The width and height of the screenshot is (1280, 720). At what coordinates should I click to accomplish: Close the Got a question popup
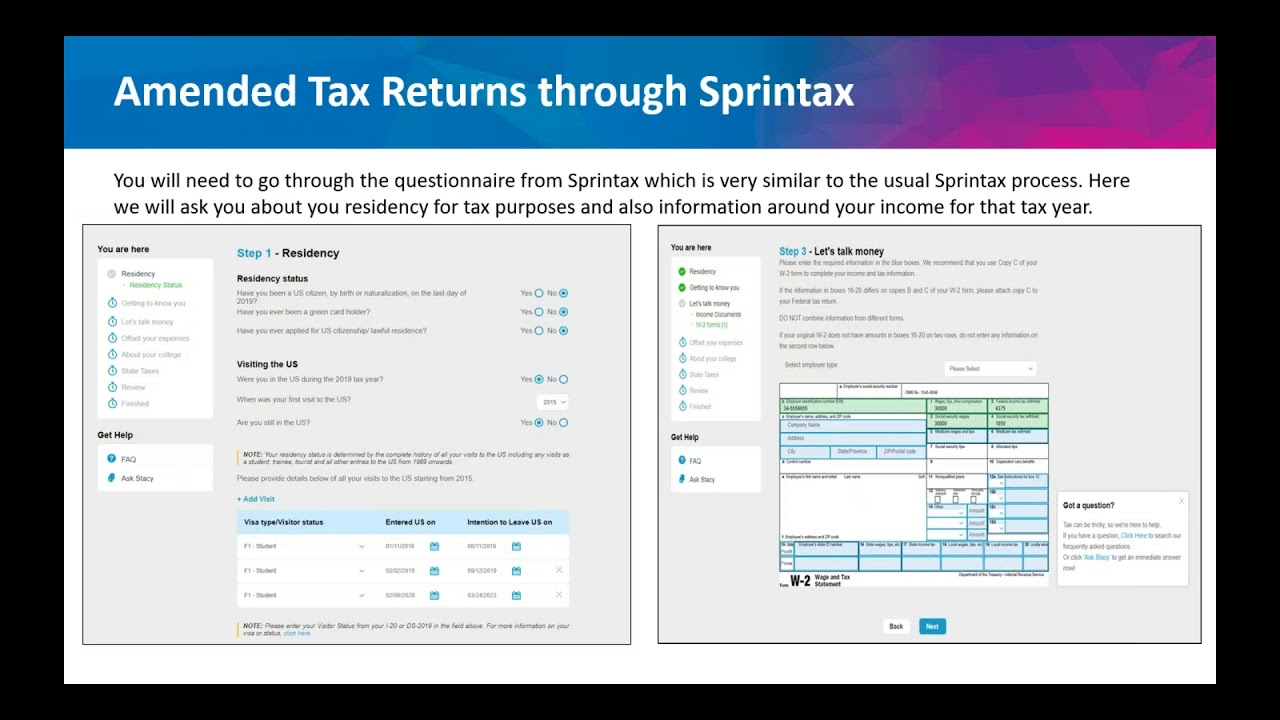pyautogui.click(x=1181, y=501)
